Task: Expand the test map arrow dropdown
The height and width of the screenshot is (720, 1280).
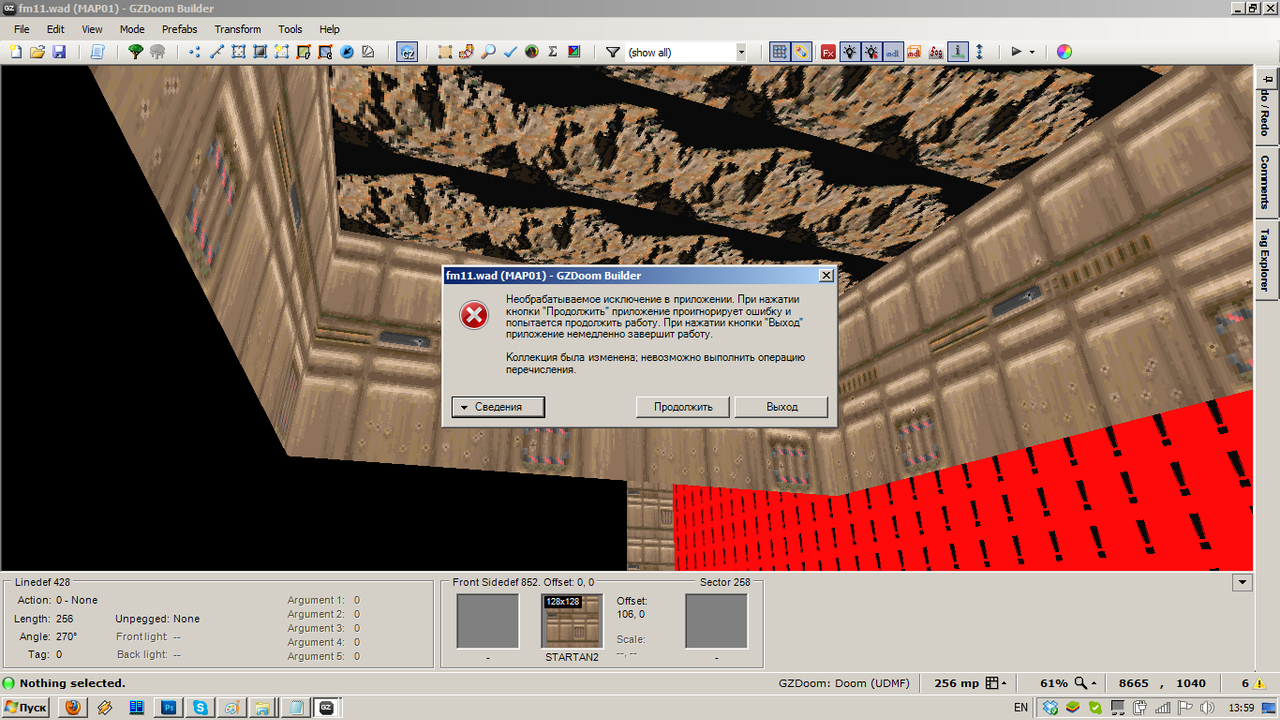Action: click(x=1032, y=52)
